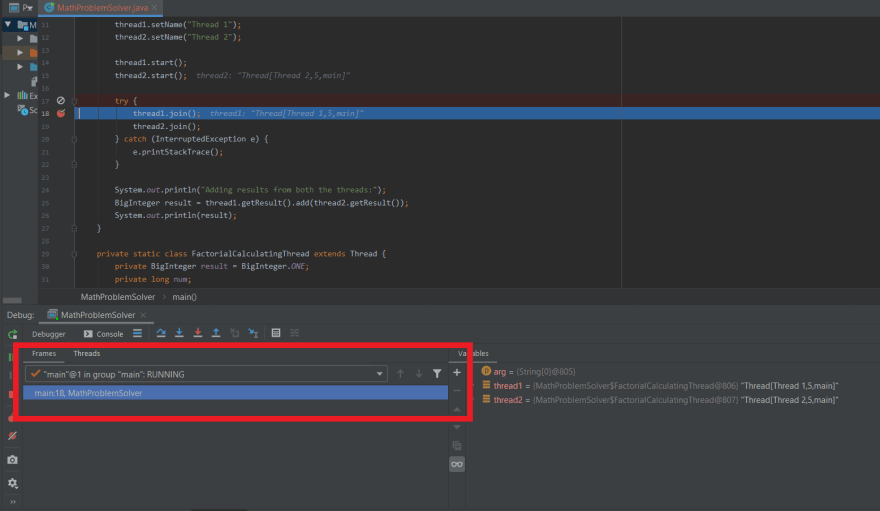Expand the orange folder in project tree
The height and width of the screenshot is (511, 880).
[20, 52]
